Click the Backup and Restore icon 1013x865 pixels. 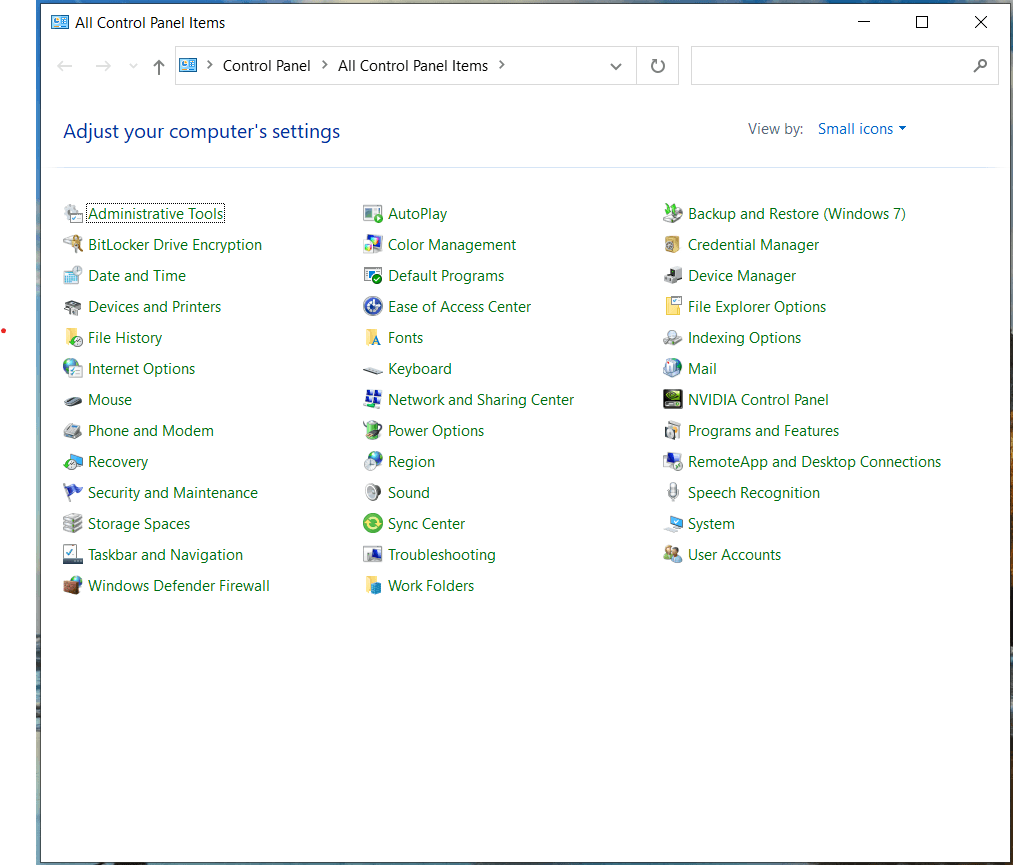pyautogui.click(x=673, y=214)
